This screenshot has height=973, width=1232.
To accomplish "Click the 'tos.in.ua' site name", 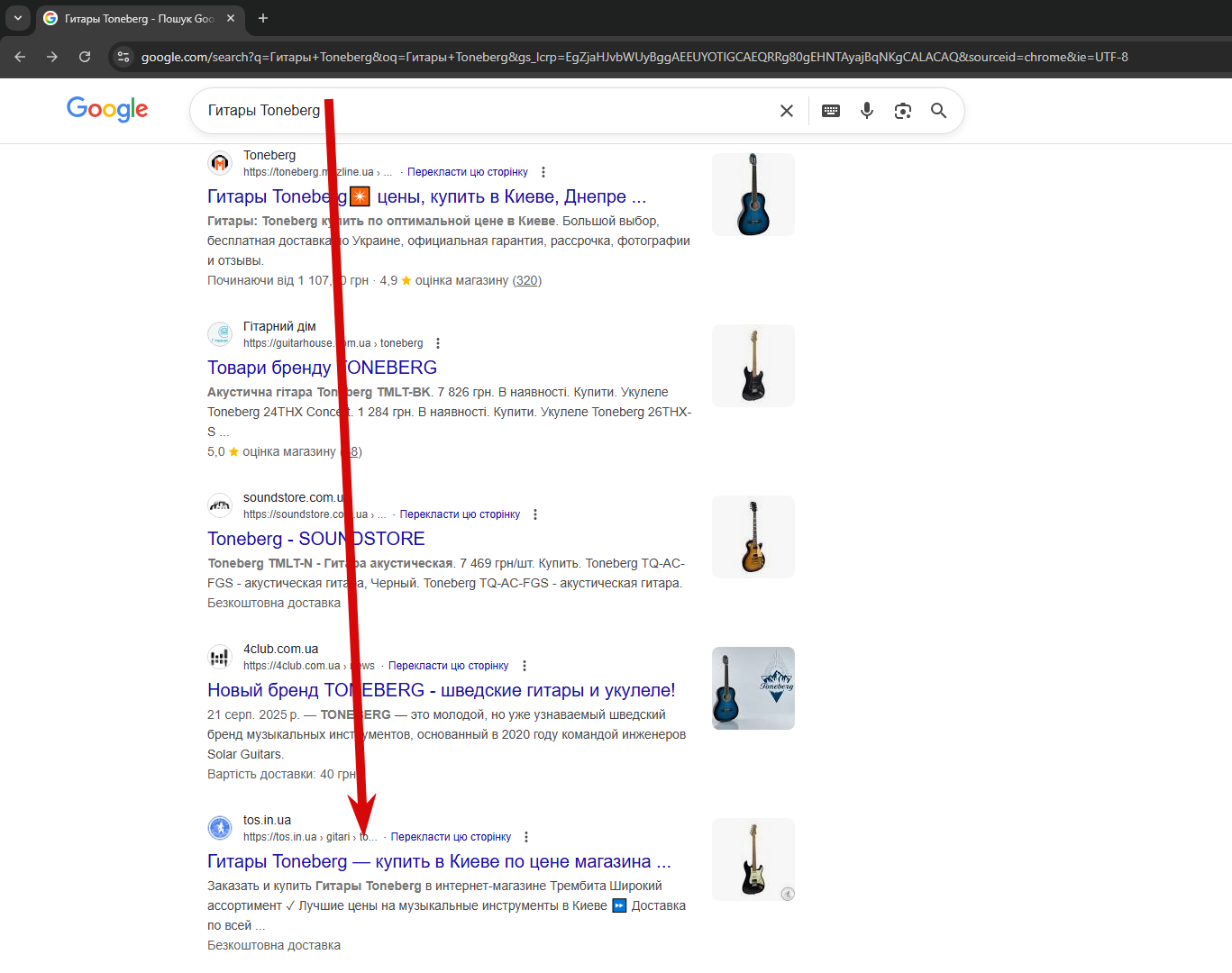I will (267, 820).
